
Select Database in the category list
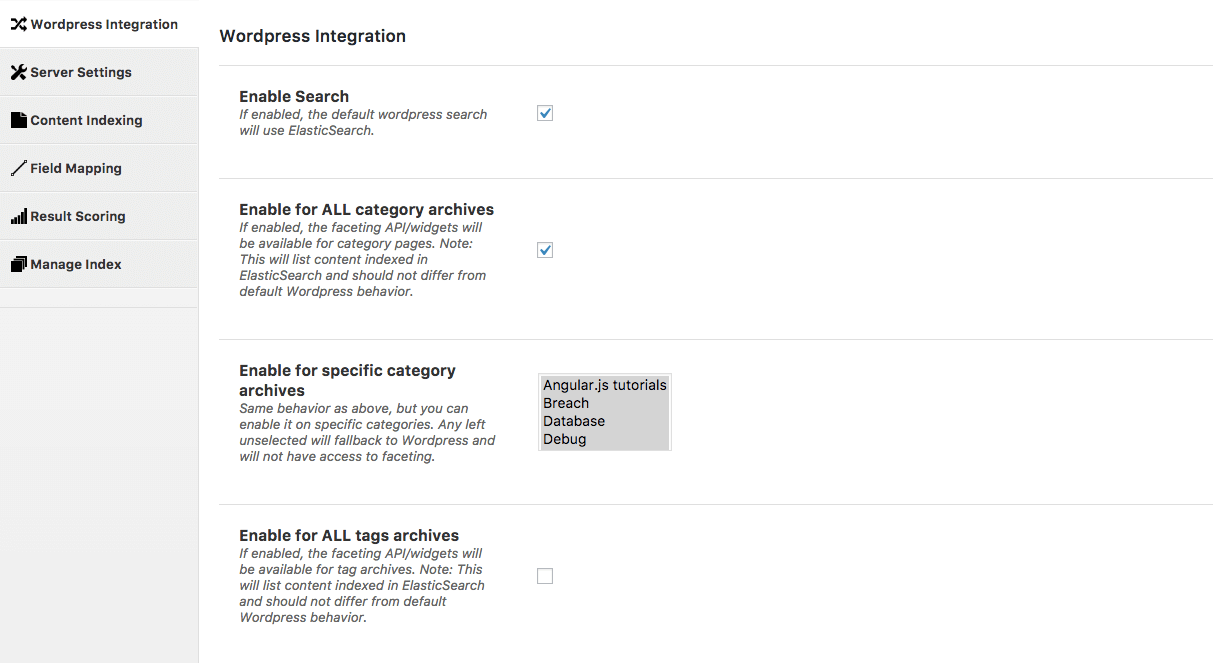point(604,421)
